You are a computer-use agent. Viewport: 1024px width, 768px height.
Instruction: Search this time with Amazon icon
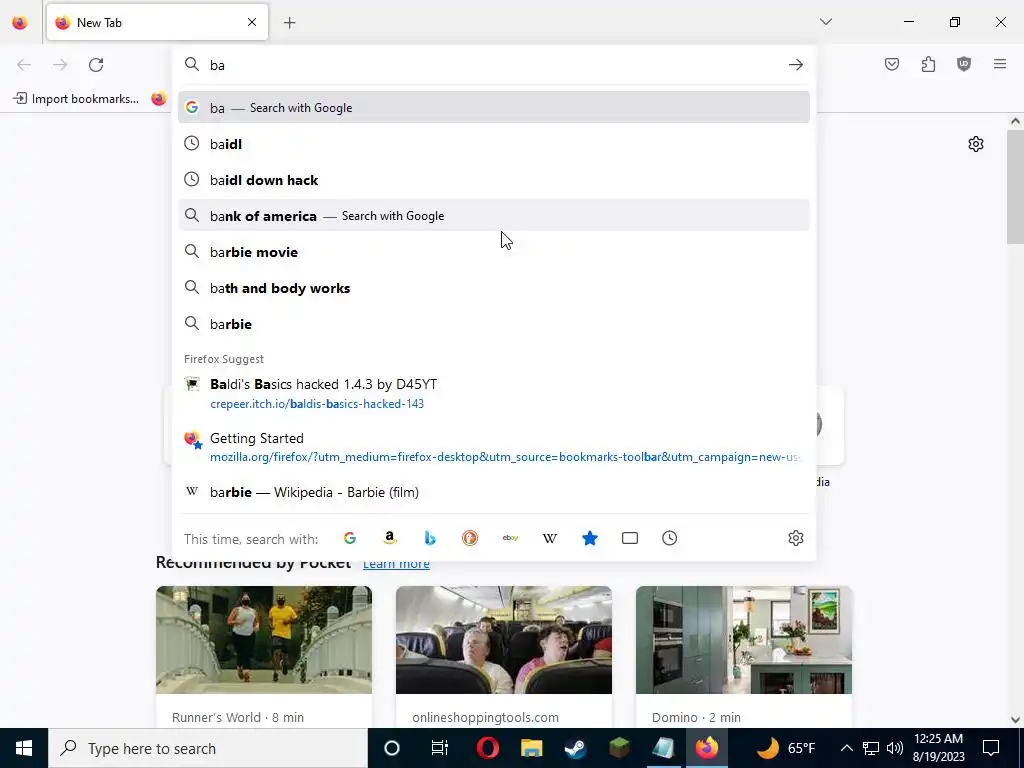click(x=390, y=538)
